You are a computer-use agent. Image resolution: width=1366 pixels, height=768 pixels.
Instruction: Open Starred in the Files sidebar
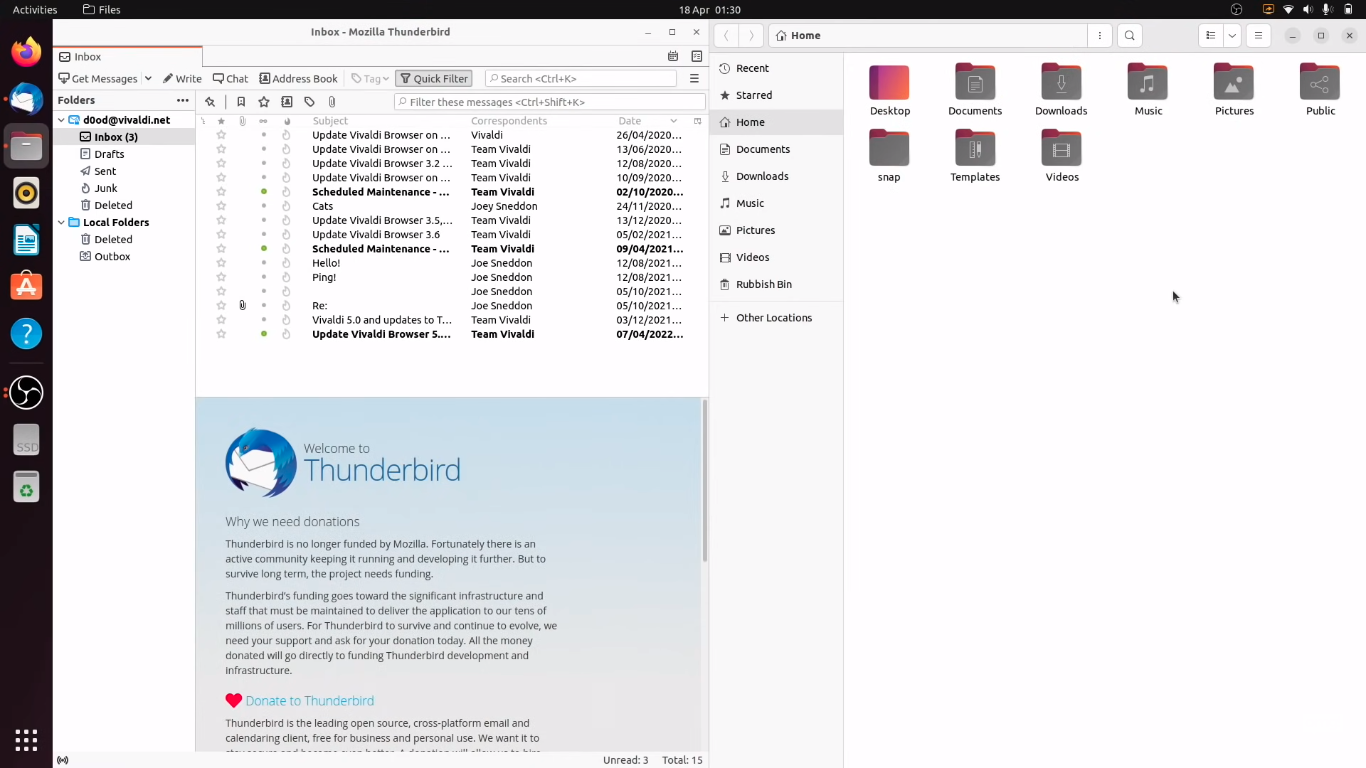pos(776,95)
